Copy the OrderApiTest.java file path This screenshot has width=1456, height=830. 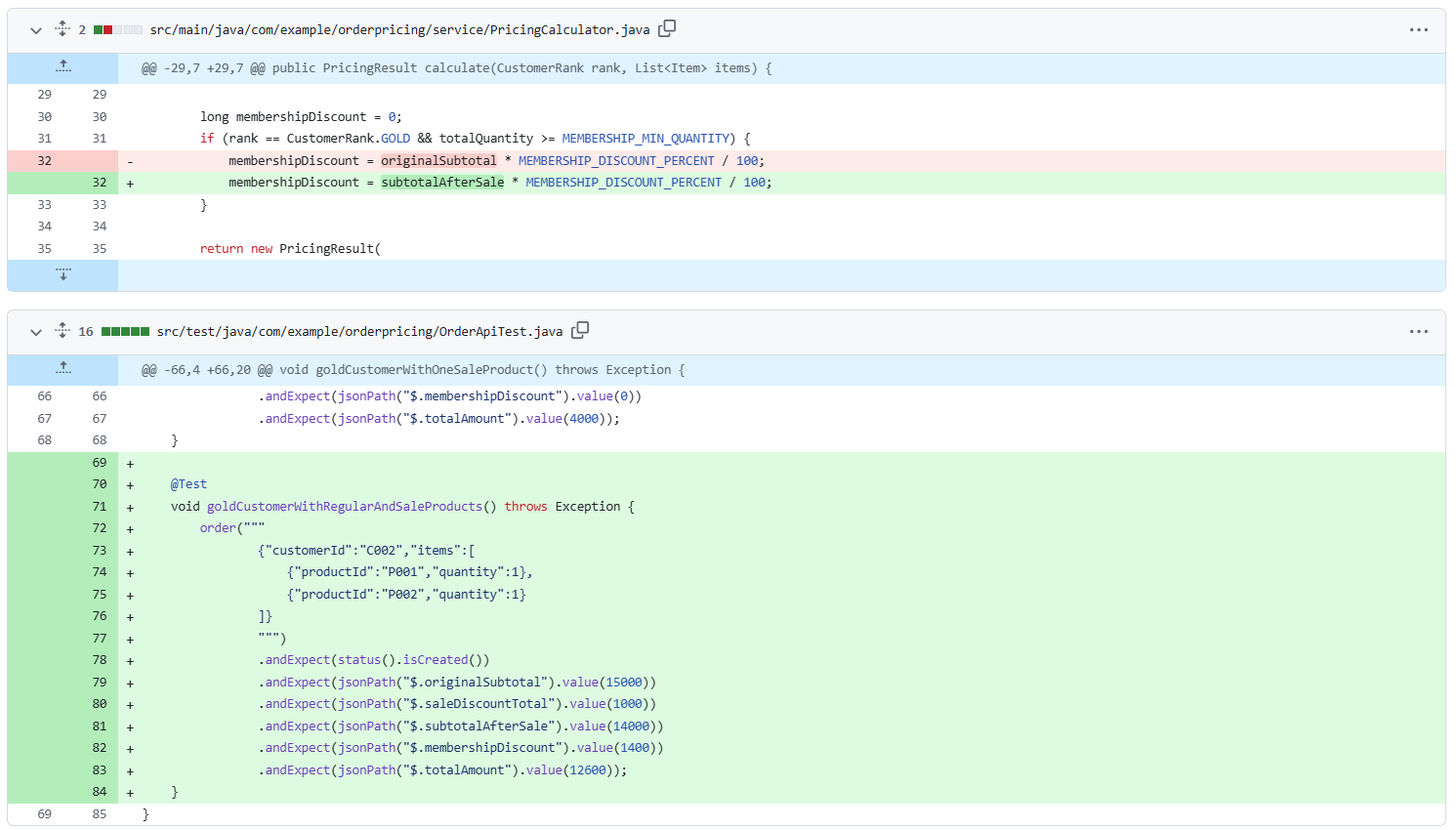tap(580, 331)
